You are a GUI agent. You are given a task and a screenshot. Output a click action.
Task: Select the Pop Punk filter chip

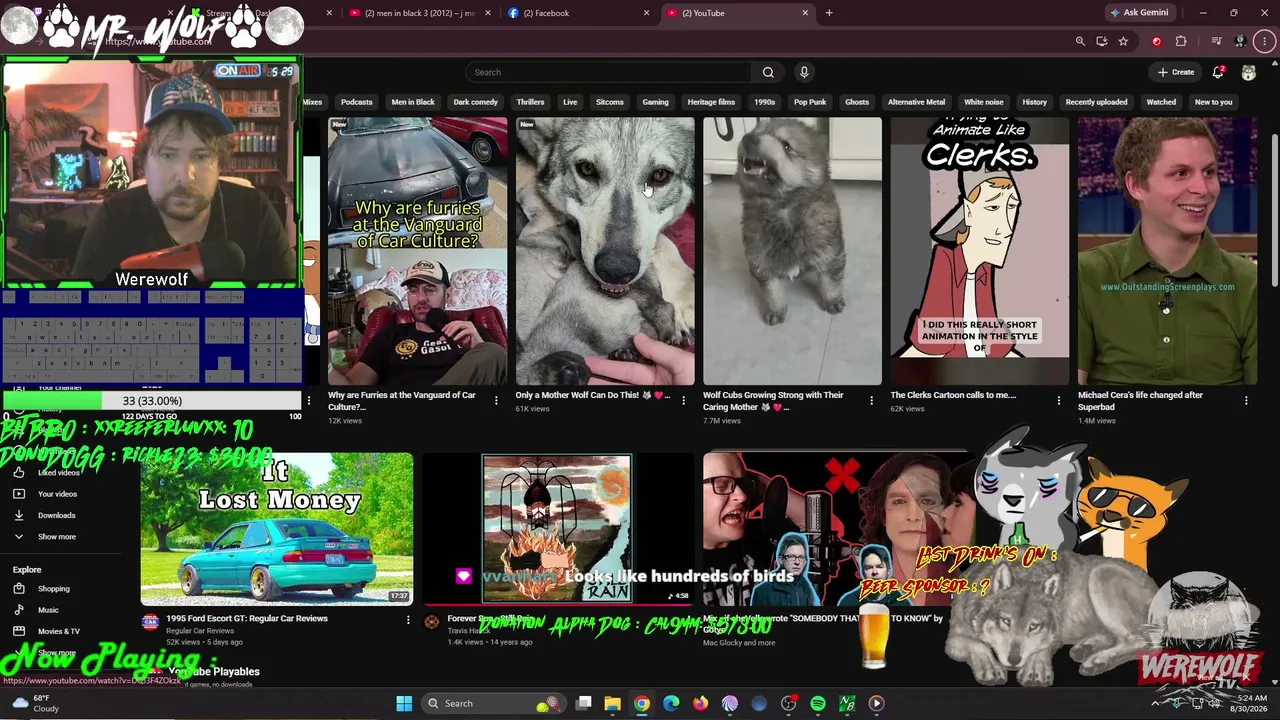tap(810, 102)
